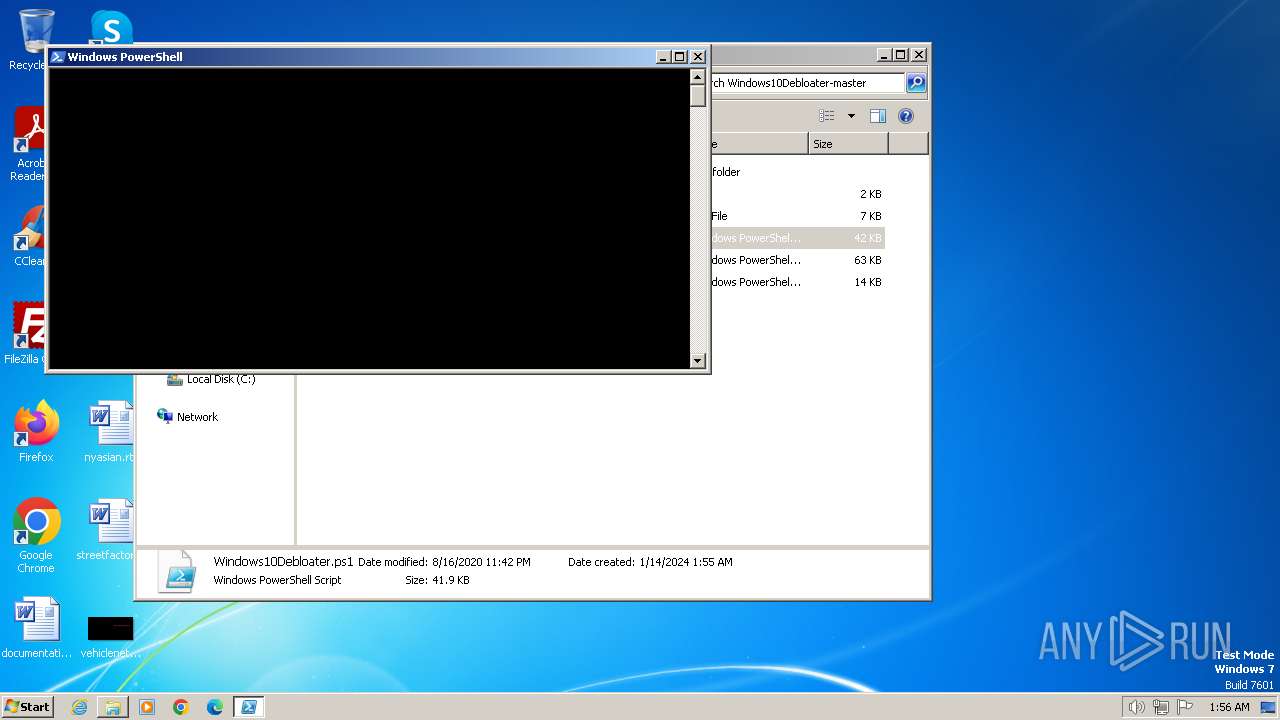Launch Microsoft Edge from the taskbar
This screenshot has height=720, width=1280.
coord(215,707)
